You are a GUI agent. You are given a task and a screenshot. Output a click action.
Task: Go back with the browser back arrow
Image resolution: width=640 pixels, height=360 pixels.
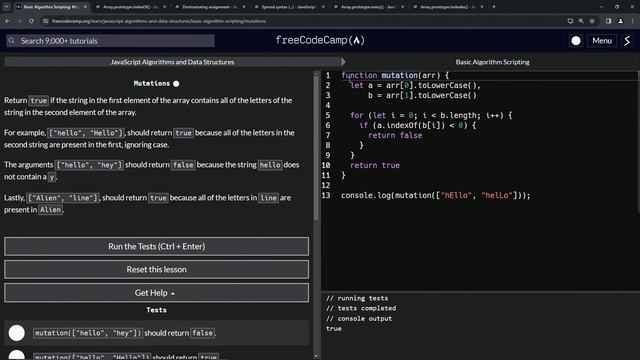(7, 21)
